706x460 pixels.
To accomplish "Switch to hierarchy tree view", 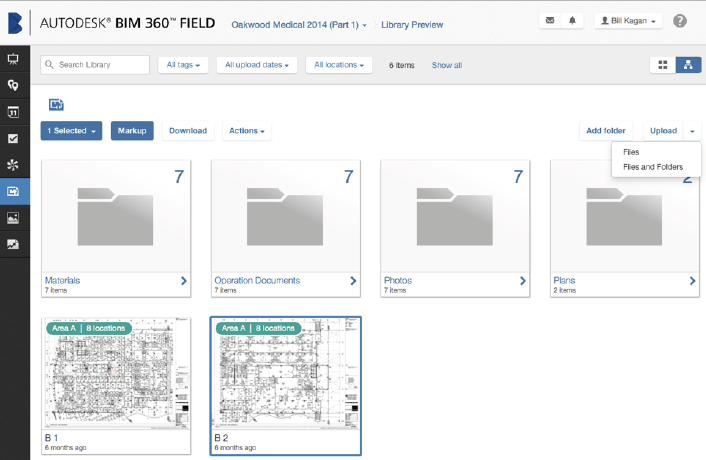I will coord(688,65).
